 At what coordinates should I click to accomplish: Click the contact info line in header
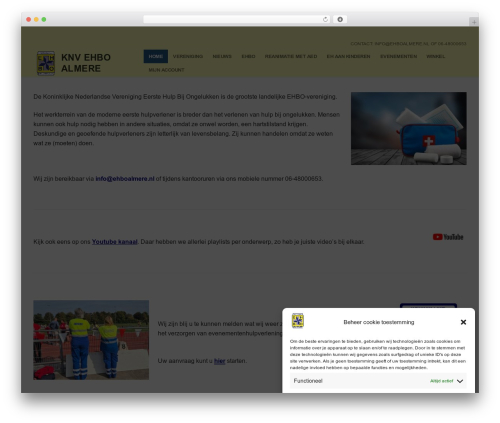click(408, 44)
